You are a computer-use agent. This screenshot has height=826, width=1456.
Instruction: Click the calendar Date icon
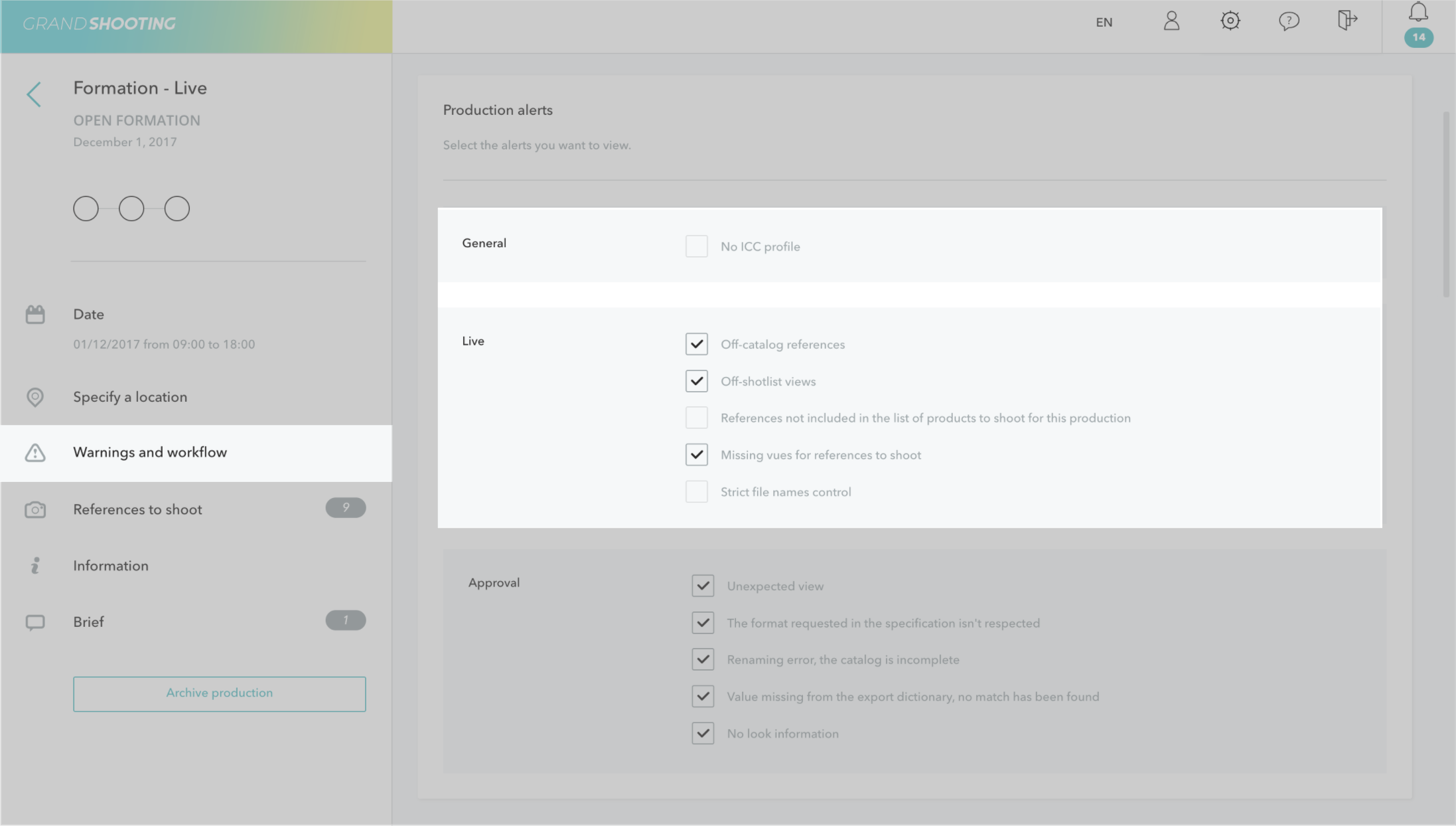pos(35,315)
